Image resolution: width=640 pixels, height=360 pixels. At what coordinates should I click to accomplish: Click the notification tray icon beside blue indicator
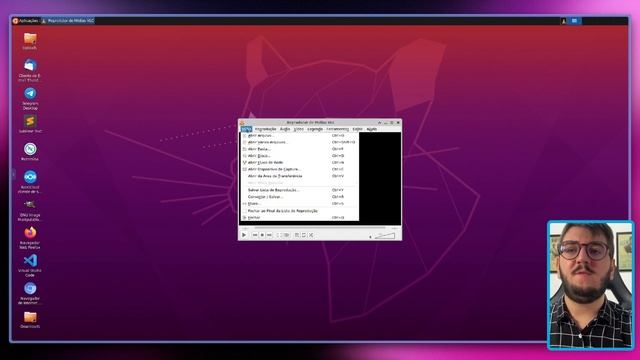click(x=564, y=21)
